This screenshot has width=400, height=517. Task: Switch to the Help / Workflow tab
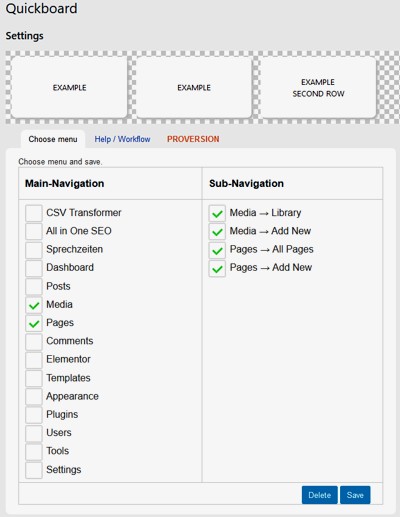pos(122,139)
